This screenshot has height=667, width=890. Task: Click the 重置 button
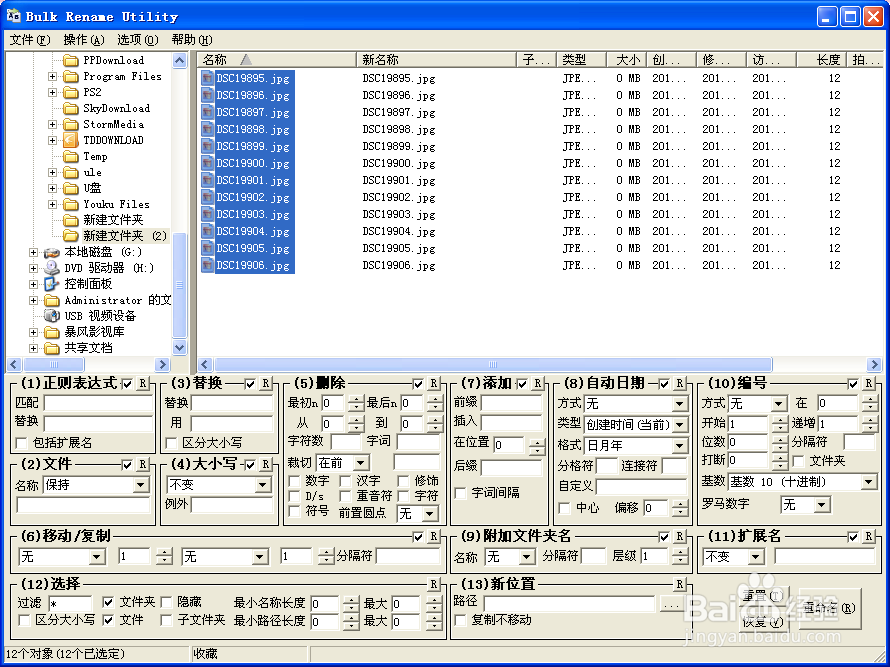click(764, 596)
